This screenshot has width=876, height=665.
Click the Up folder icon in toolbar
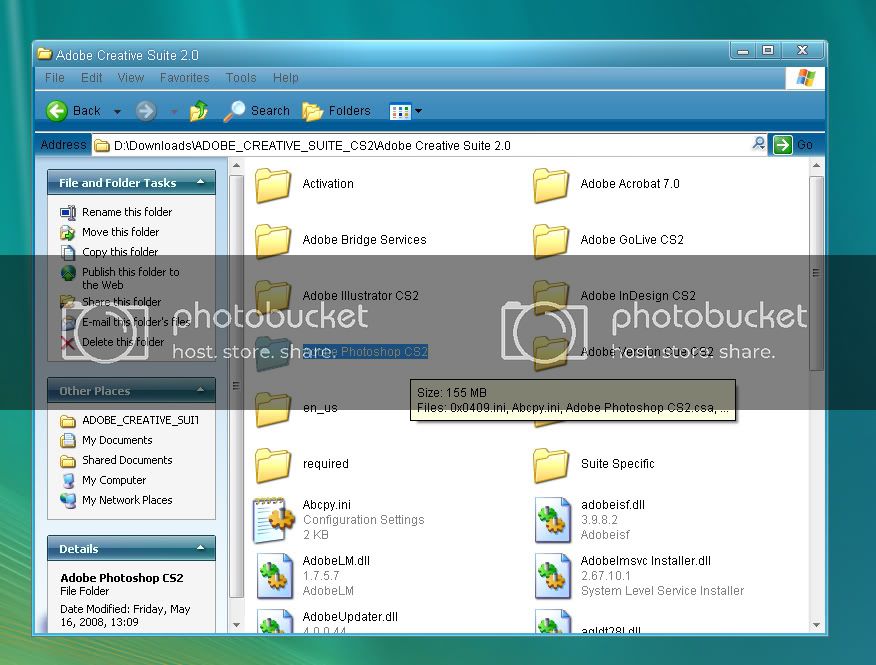tap(199, 111)
